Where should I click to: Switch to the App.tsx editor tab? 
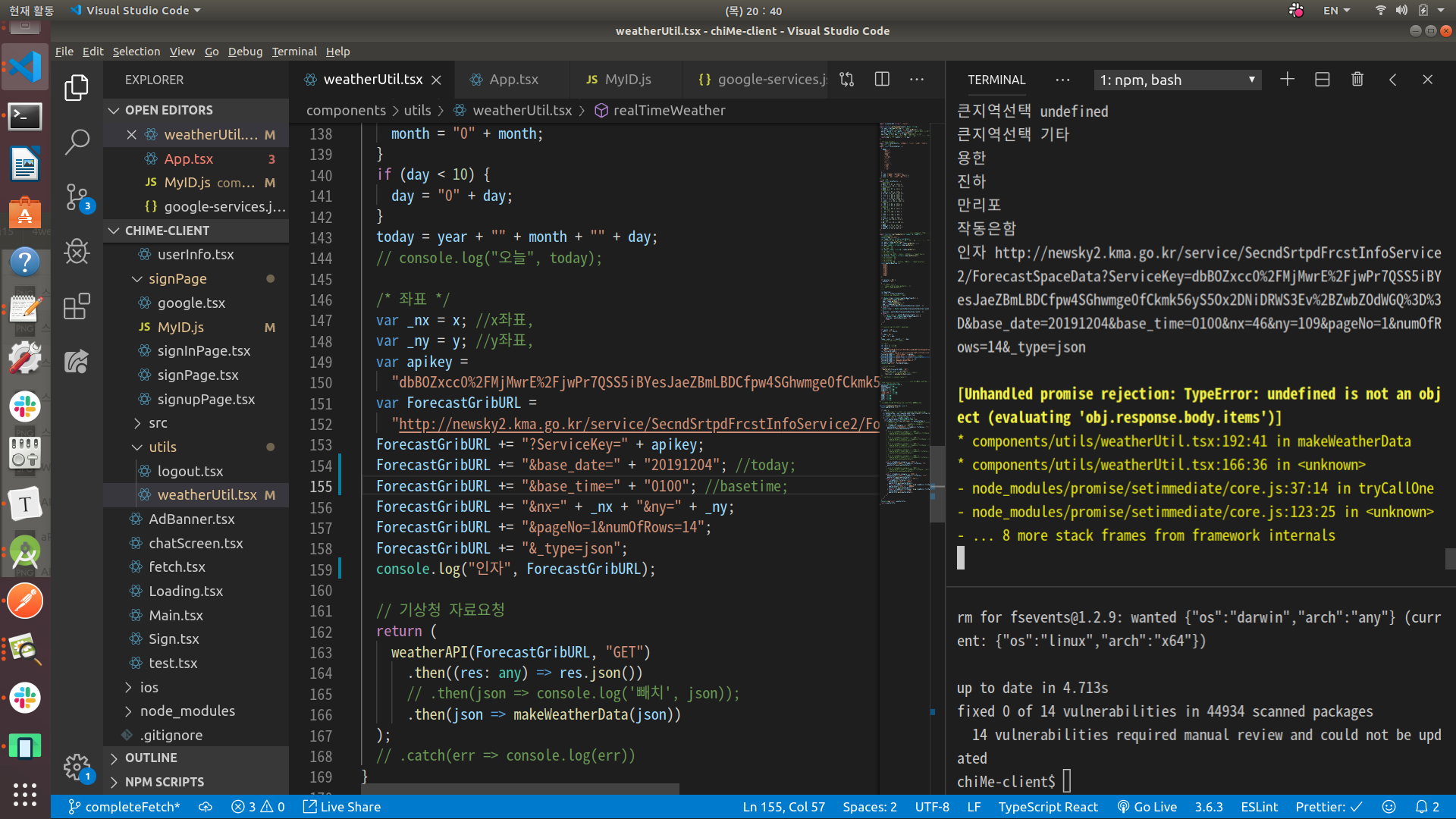tap(513, 80)
